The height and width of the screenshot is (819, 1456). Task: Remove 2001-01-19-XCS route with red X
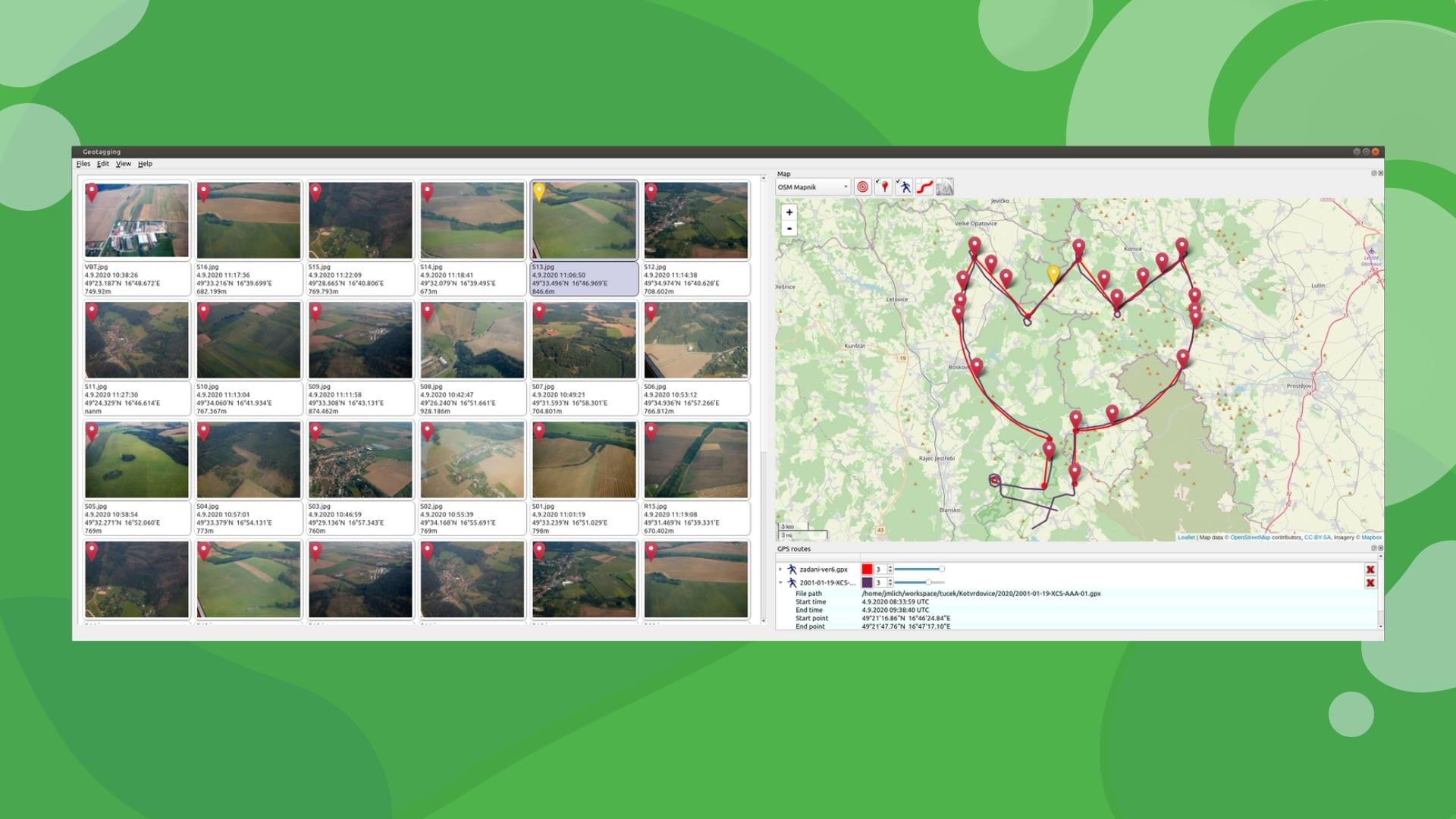[1370, 583]
